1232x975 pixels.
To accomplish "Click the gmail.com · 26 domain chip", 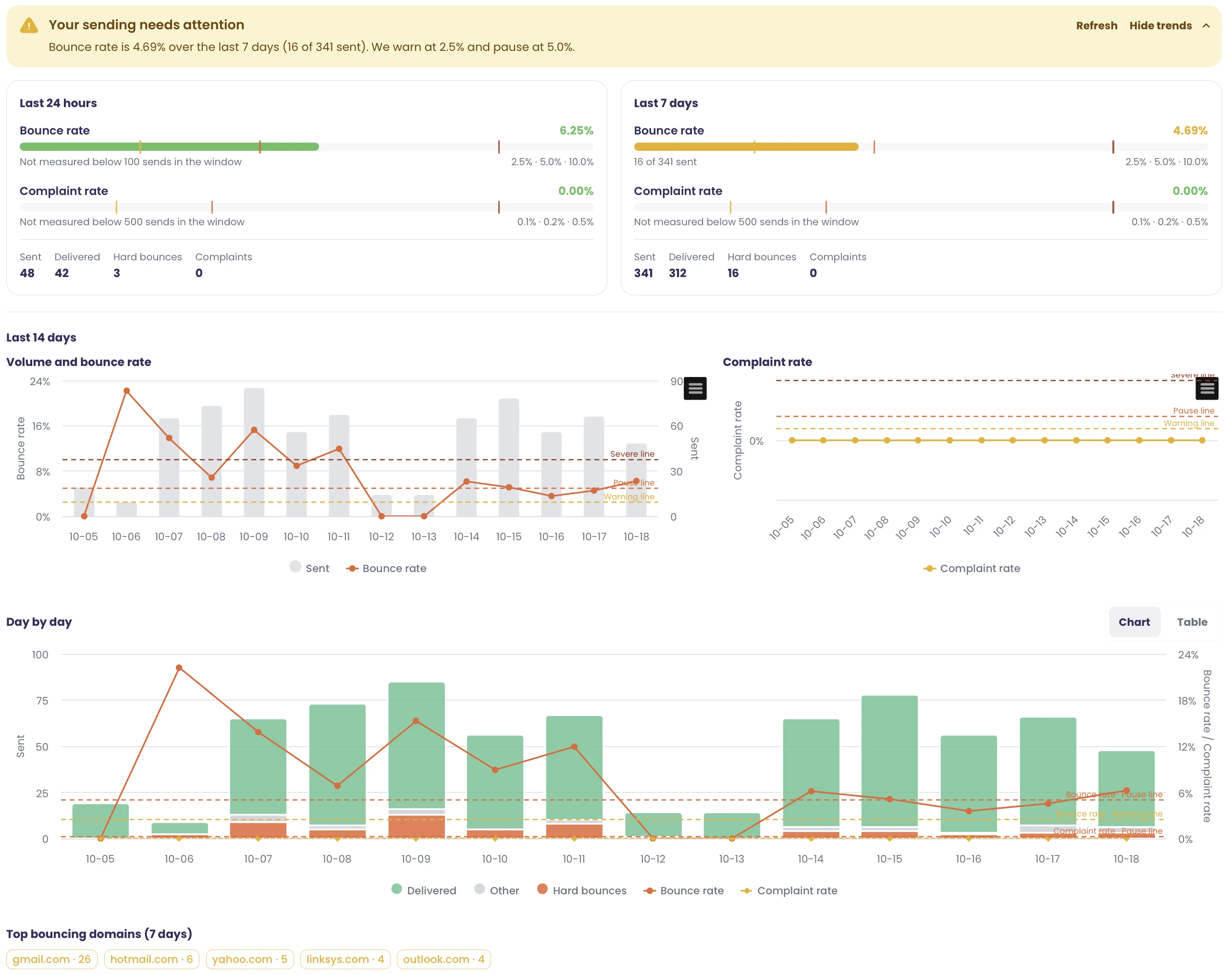I will [x=52, y=959].
